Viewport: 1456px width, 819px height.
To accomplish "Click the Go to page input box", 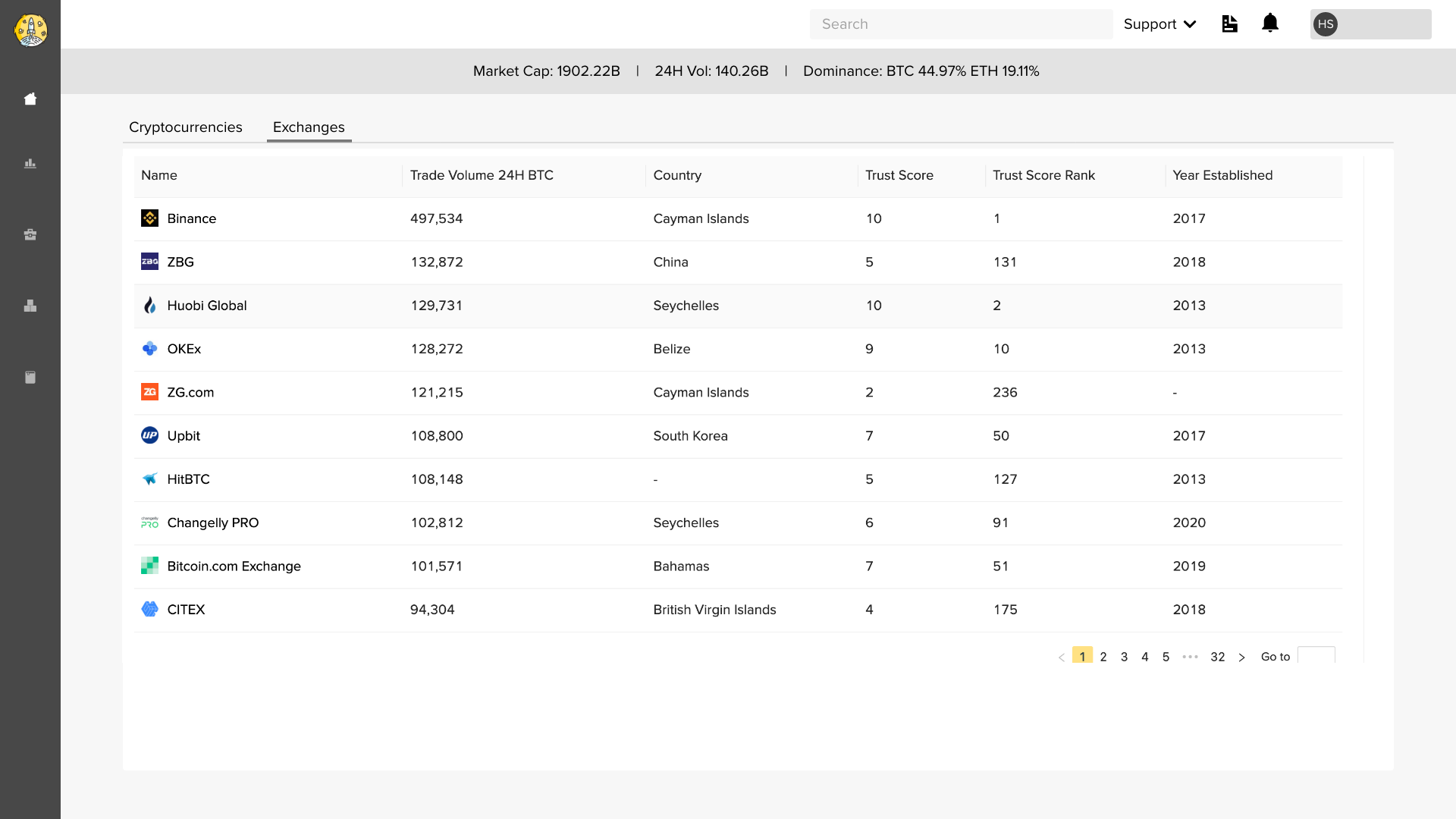I will coord(1316,656).
